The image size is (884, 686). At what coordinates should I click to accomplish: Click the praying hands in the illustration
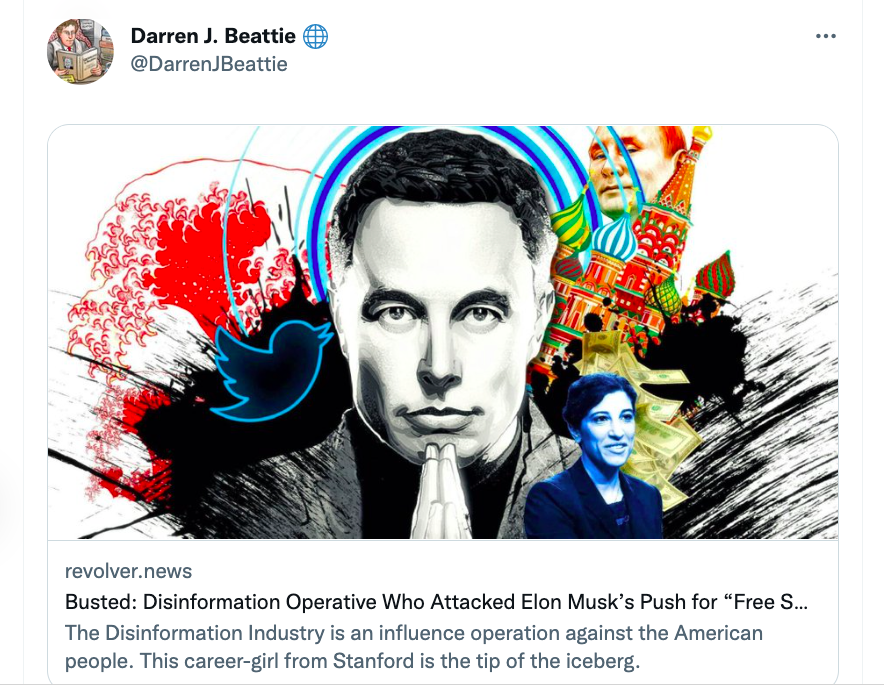pyautogui.click(x=441, y=489)
